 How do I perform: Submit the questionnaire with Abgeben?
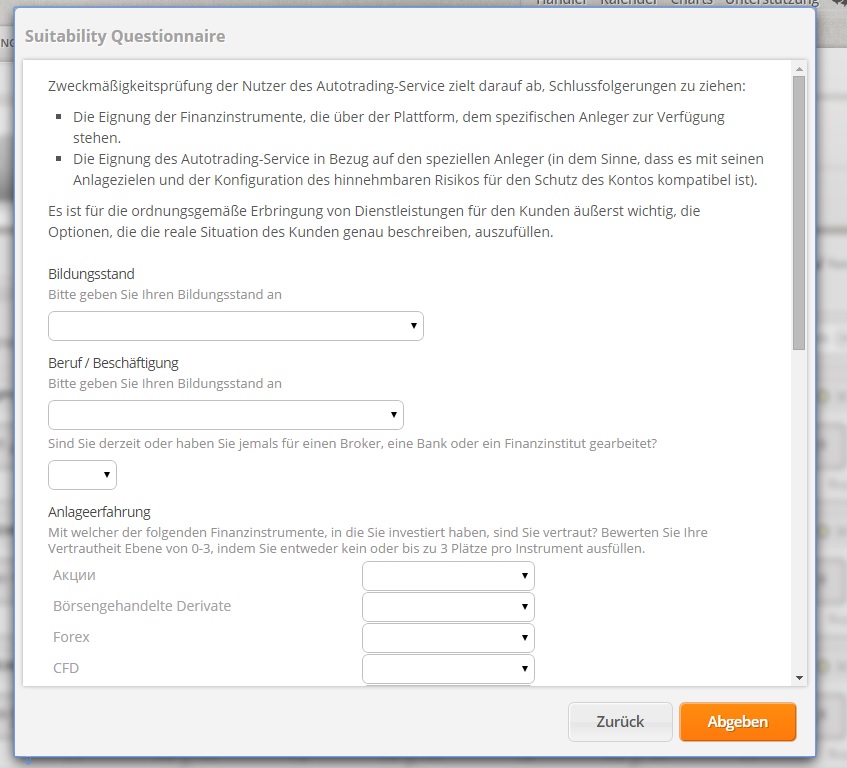click(737, 722)
